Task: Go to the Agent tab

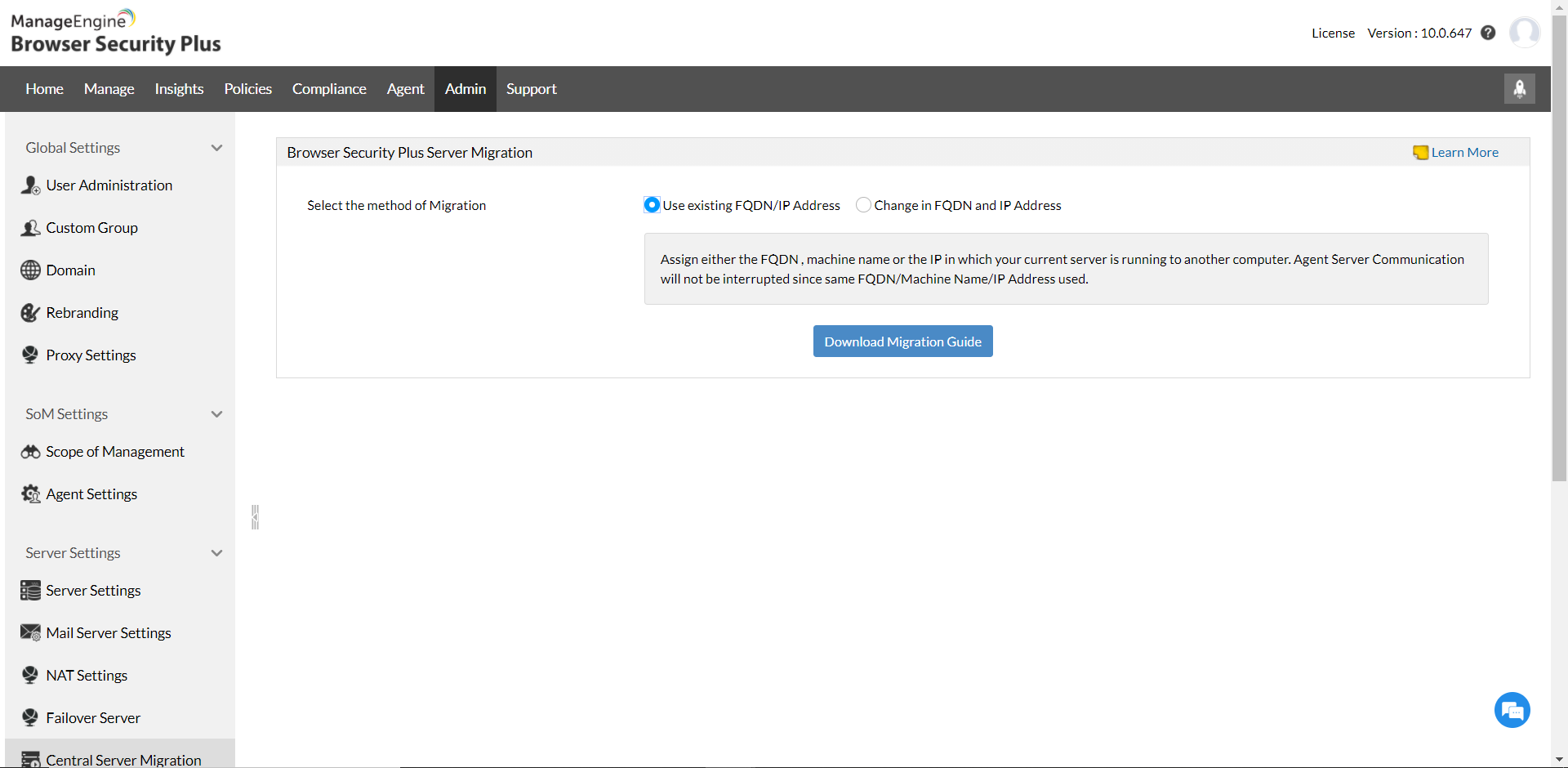Action: 406,89
